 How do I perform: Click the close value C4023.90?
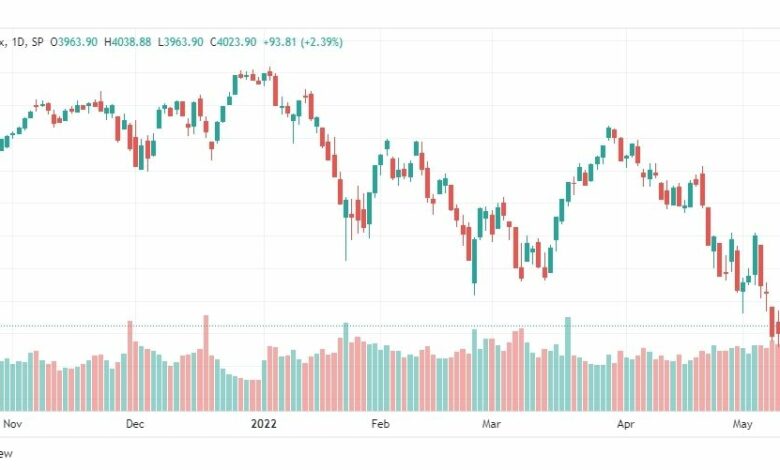tap(233, 42)
